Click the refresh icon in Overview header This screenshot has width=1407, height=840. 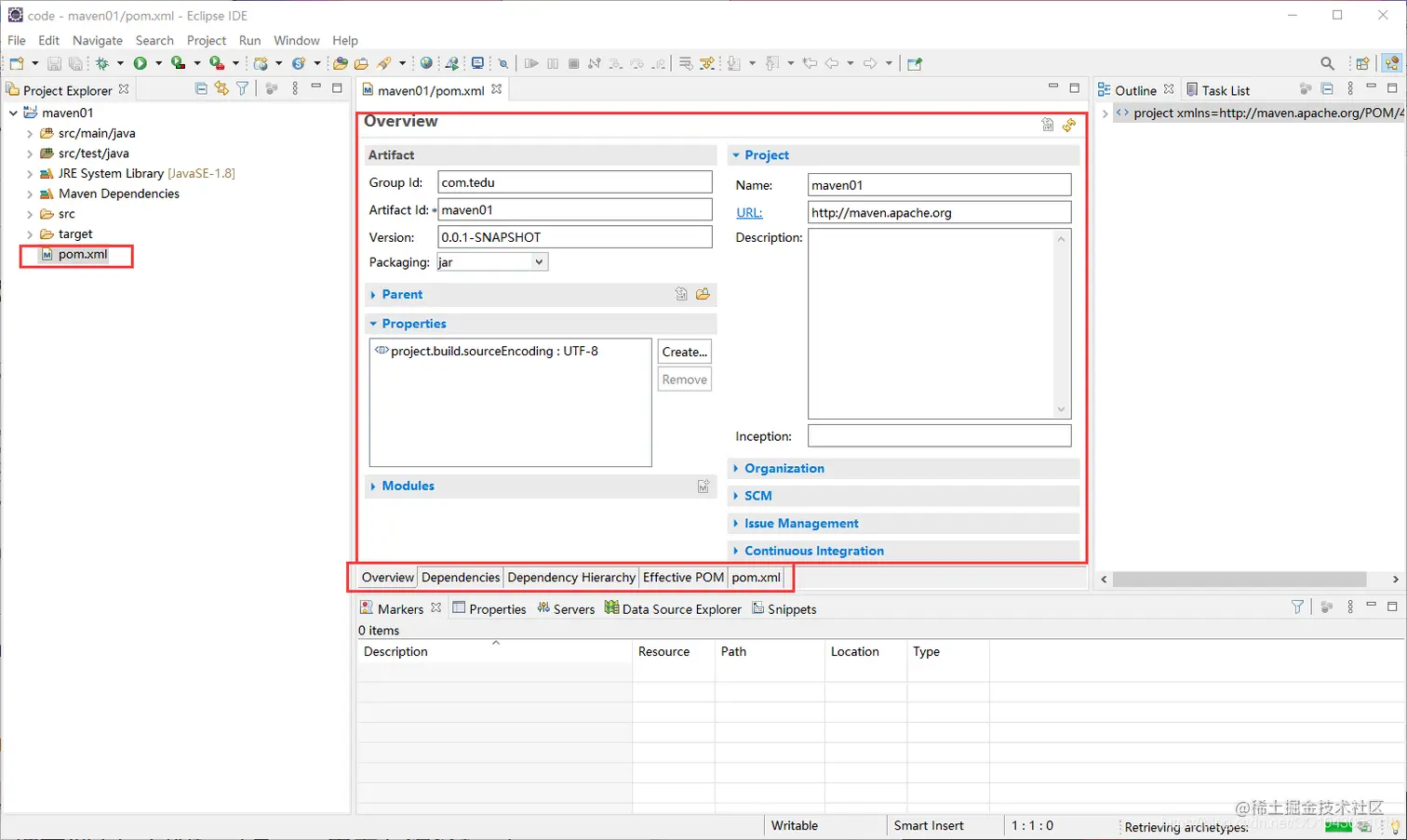(x=1069, y=125)
